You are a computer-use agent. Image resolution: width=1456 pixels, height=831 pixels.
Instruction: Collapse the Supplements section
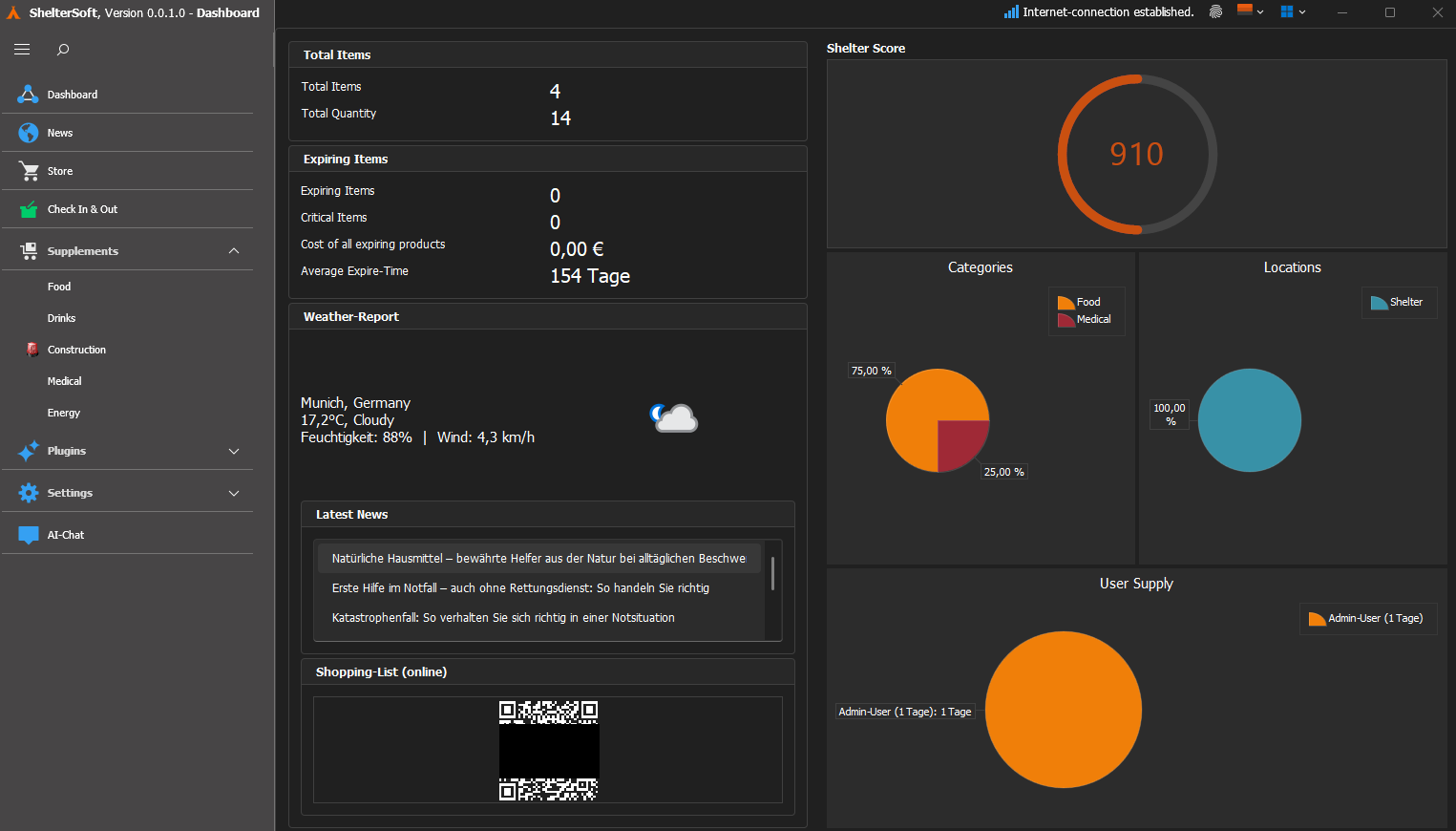click(234, 251)
